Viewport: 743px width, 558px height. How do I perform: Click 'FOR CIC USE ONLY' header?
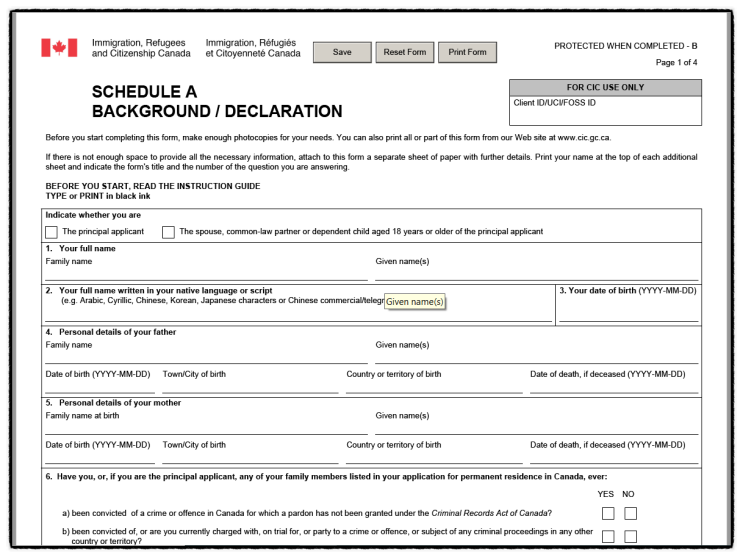pos(605,88)
